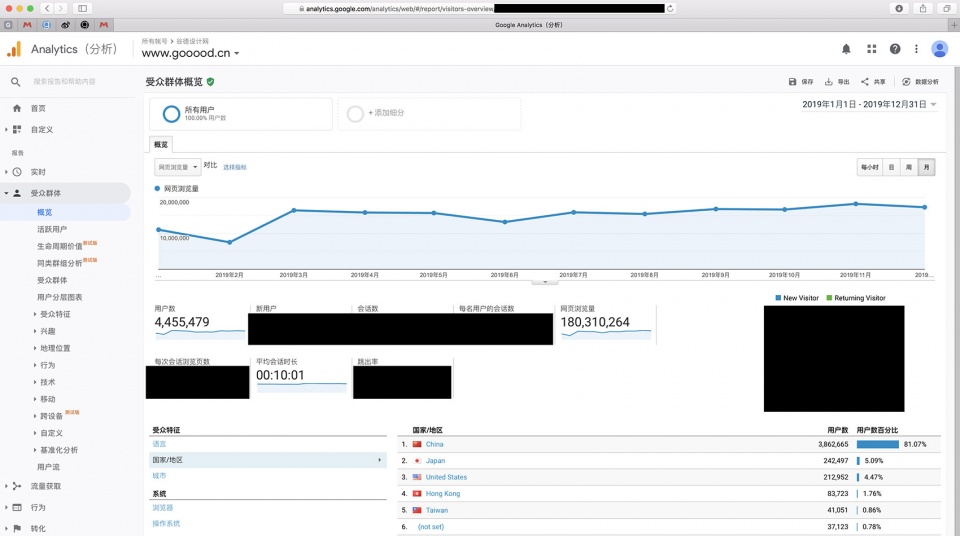The height and width of the screenshot is (536, 960).
Task: Select the 国家/地区 row in 受众特征
Action: pyautogui.click(x=268, y=460)
